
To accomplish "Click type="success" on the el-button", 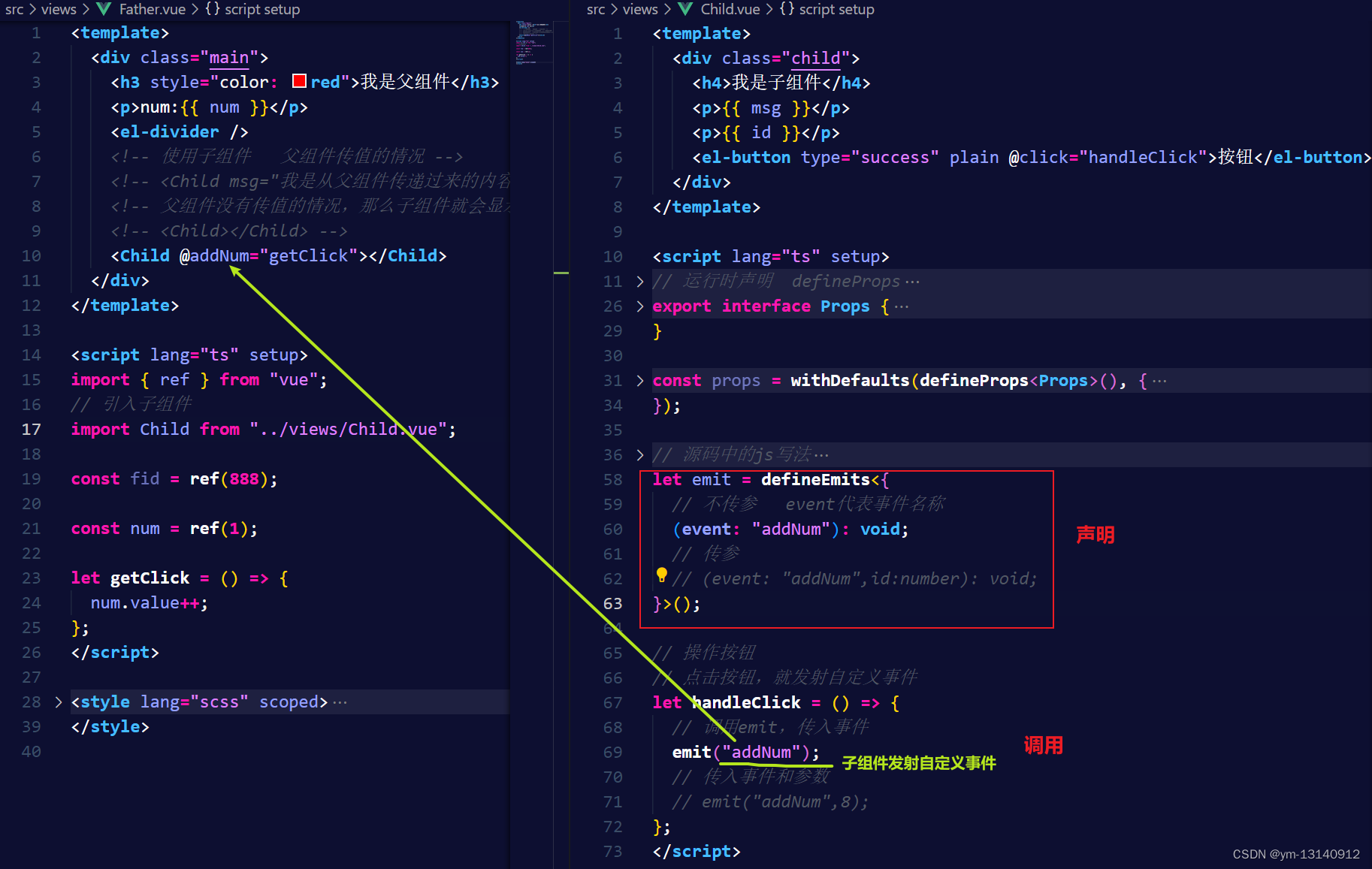I will coord(870,158).
